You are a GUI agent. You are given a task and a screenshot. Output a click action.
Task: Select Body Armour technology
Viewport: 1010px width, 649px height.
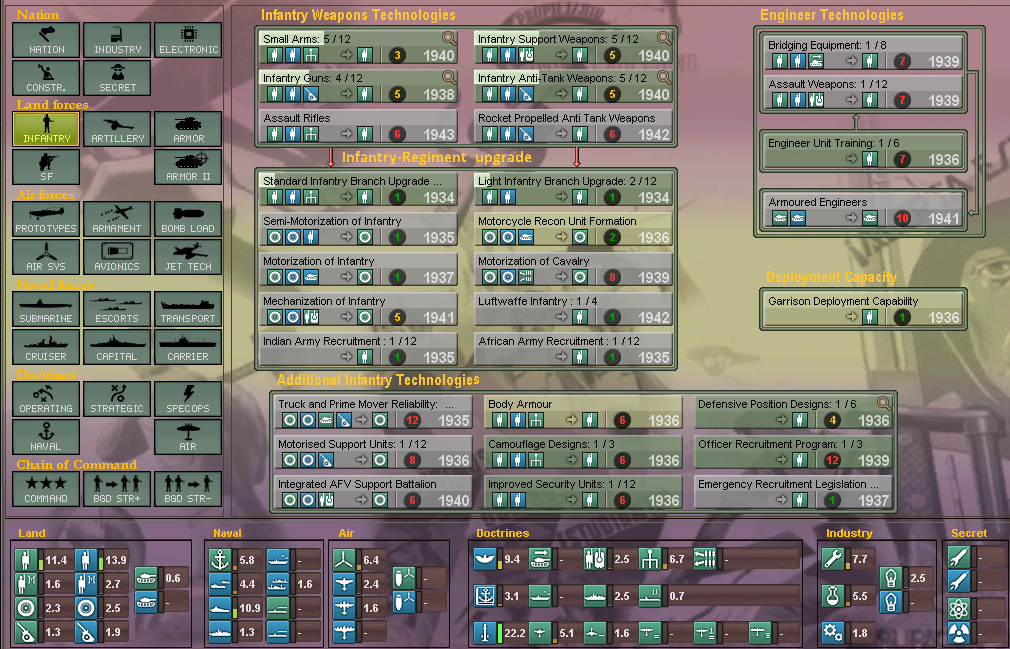(x=583, y=412)
